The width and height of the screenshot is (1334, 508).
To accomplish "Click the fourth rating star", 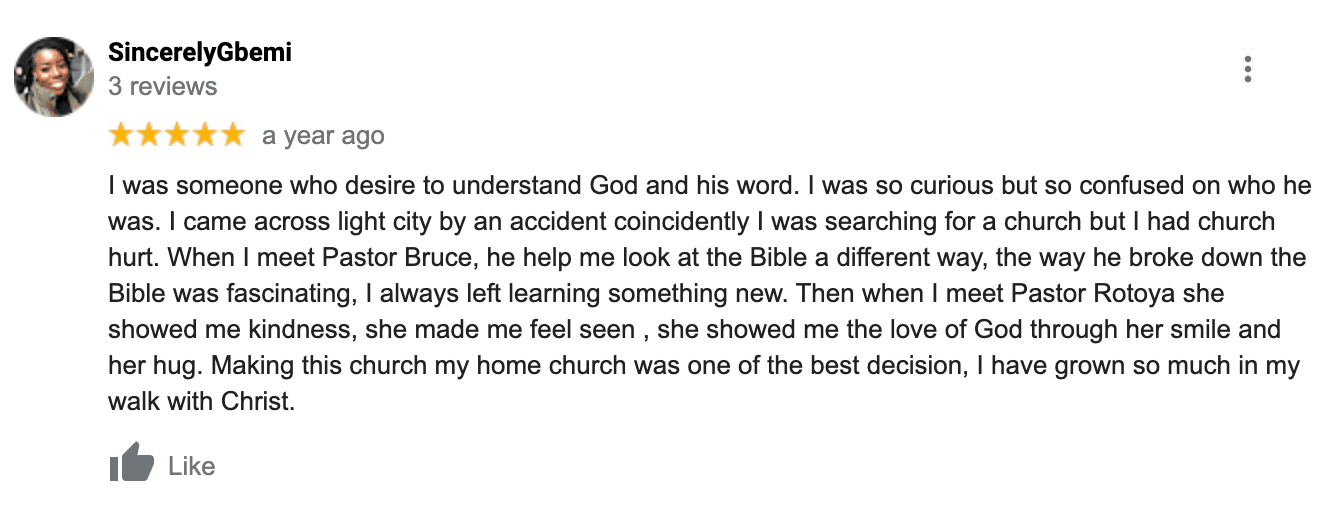I will (x=203, y=134).
